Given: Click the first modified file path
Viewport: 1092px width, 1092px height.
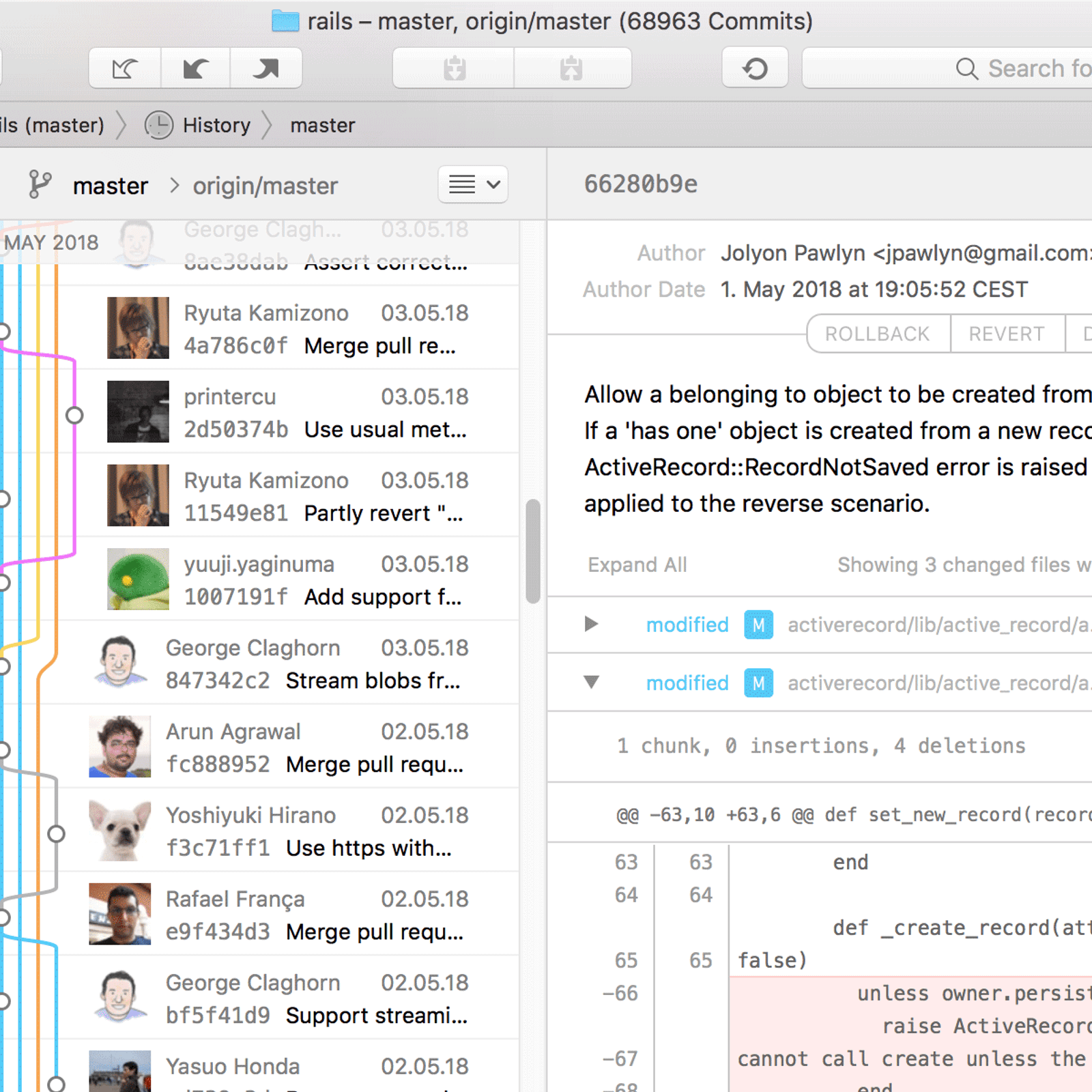Looking at the screenshot, I should [939, 625].
